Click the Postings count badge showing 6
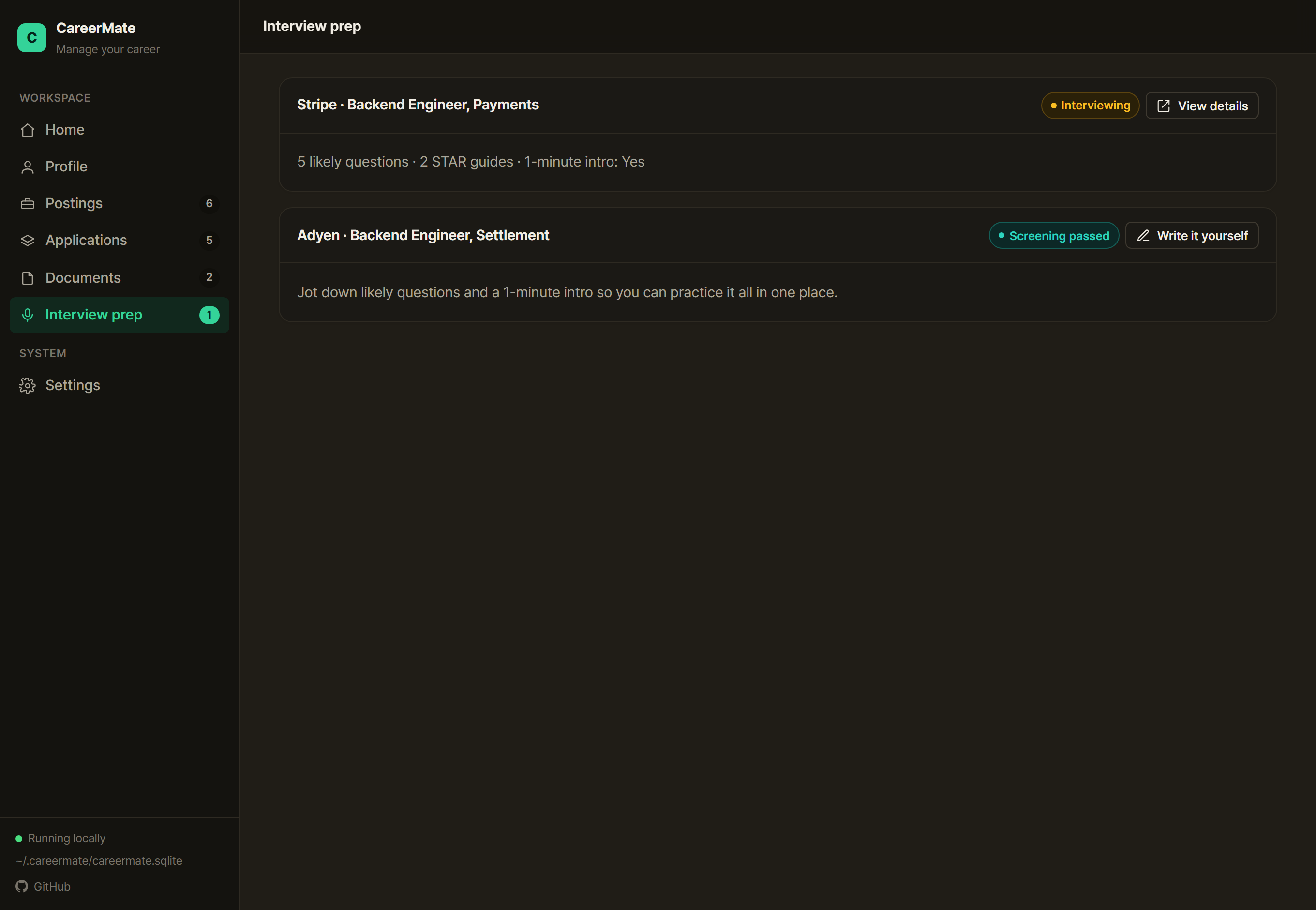This screenshot has height=910, width=1316. click(209, 204)
